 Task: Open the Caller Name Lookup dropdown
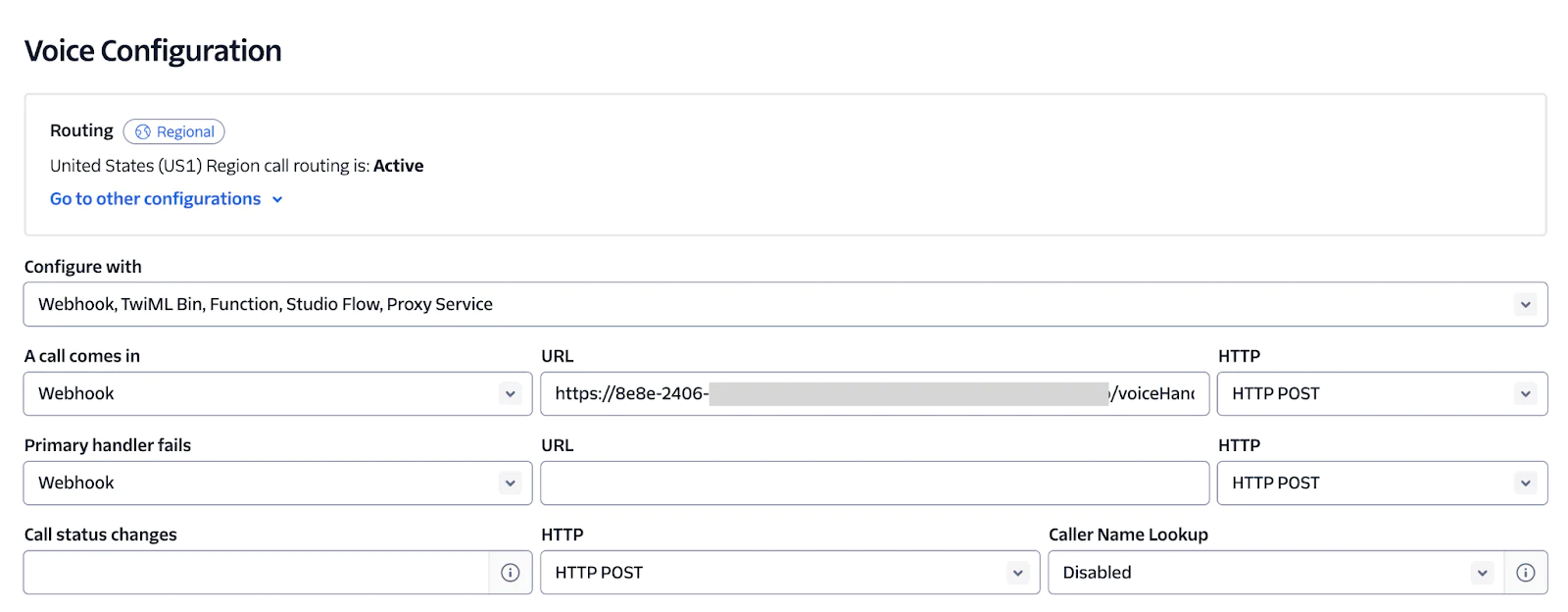(x=1276, y=572)
